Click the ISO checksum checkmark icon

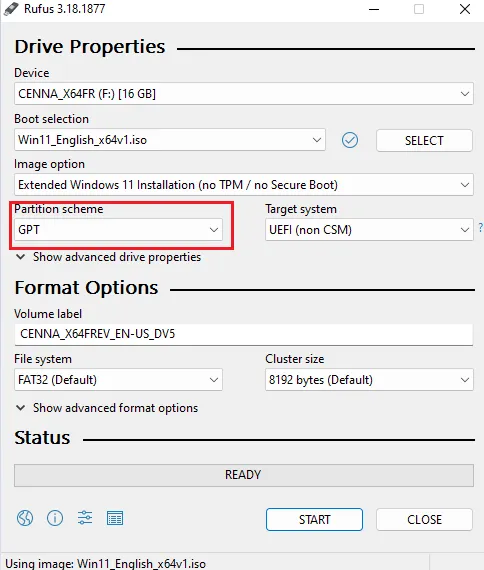click(350, 140)
